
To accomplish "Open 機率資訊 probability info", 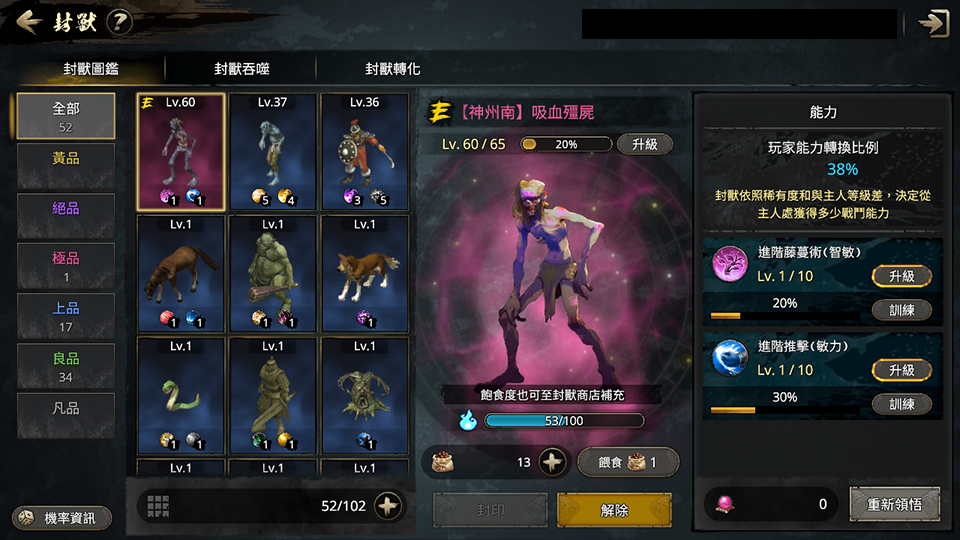I will pyautogui.click(x=62, y=518).
